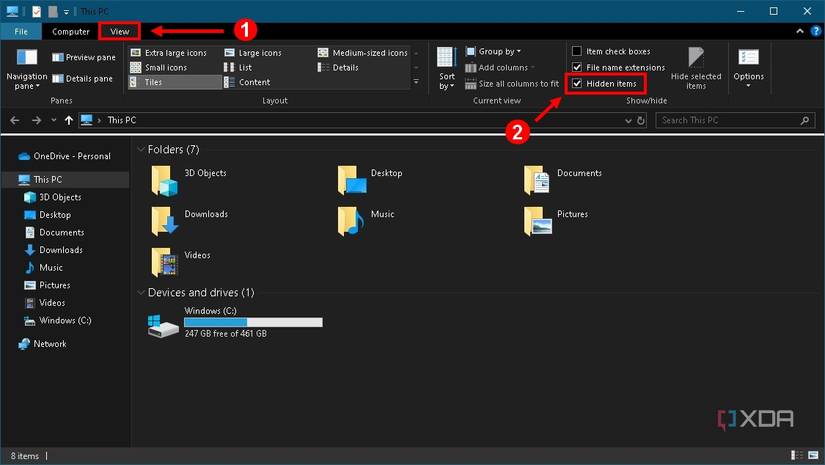Select Large icons layout
Viewport: 825px width, 465px height.
tap(253, 53)
